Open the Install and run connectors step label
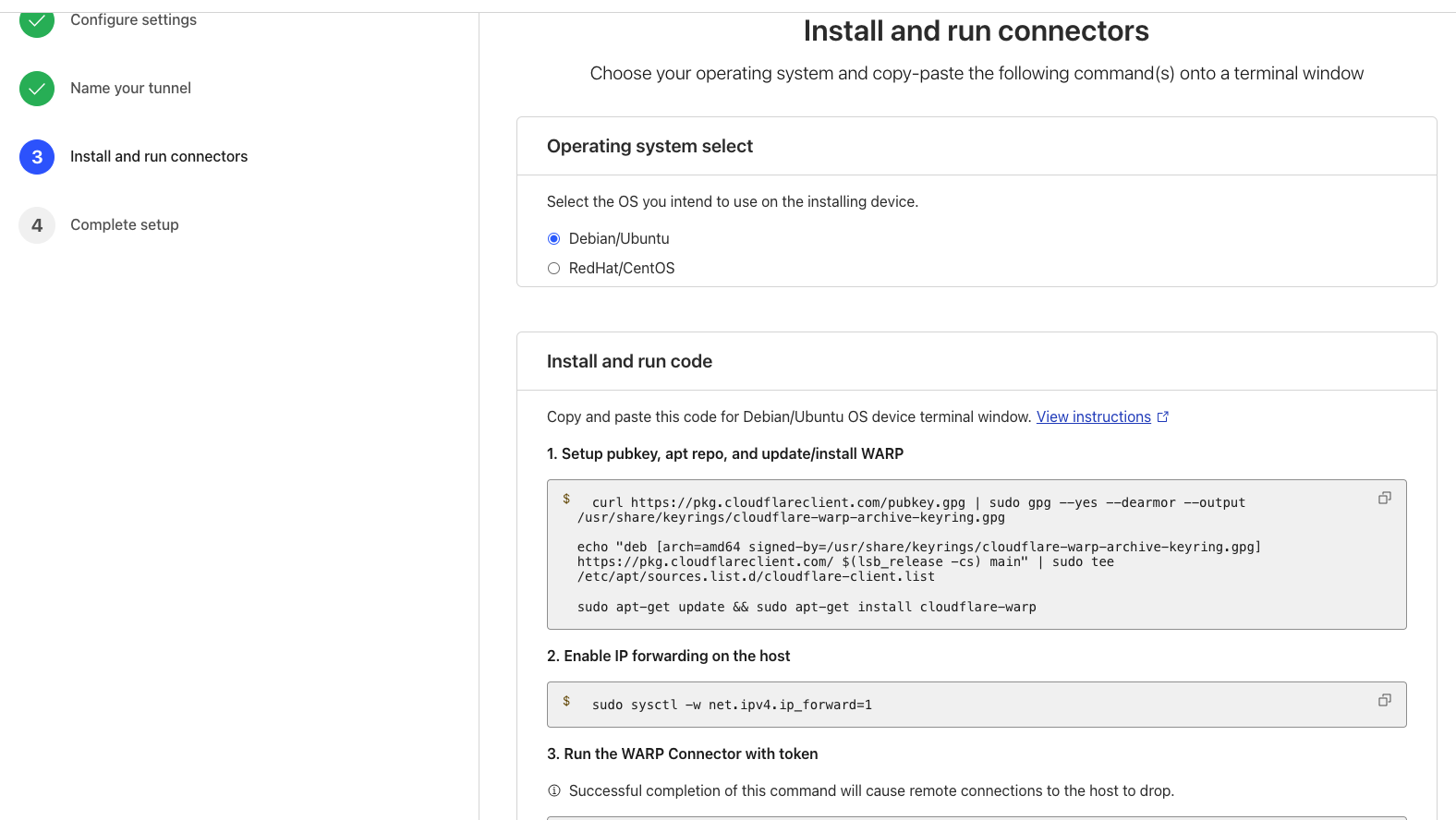The image size is (1456, 820). pos(159,157)
